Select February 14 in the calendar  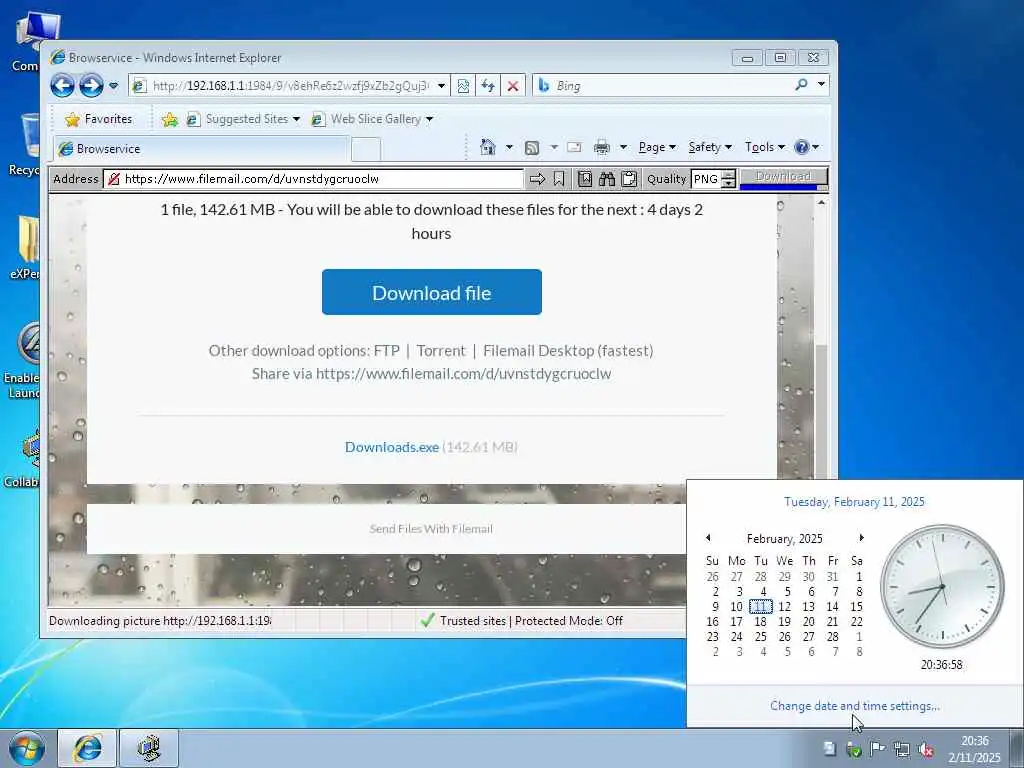(x=832, y=607)
